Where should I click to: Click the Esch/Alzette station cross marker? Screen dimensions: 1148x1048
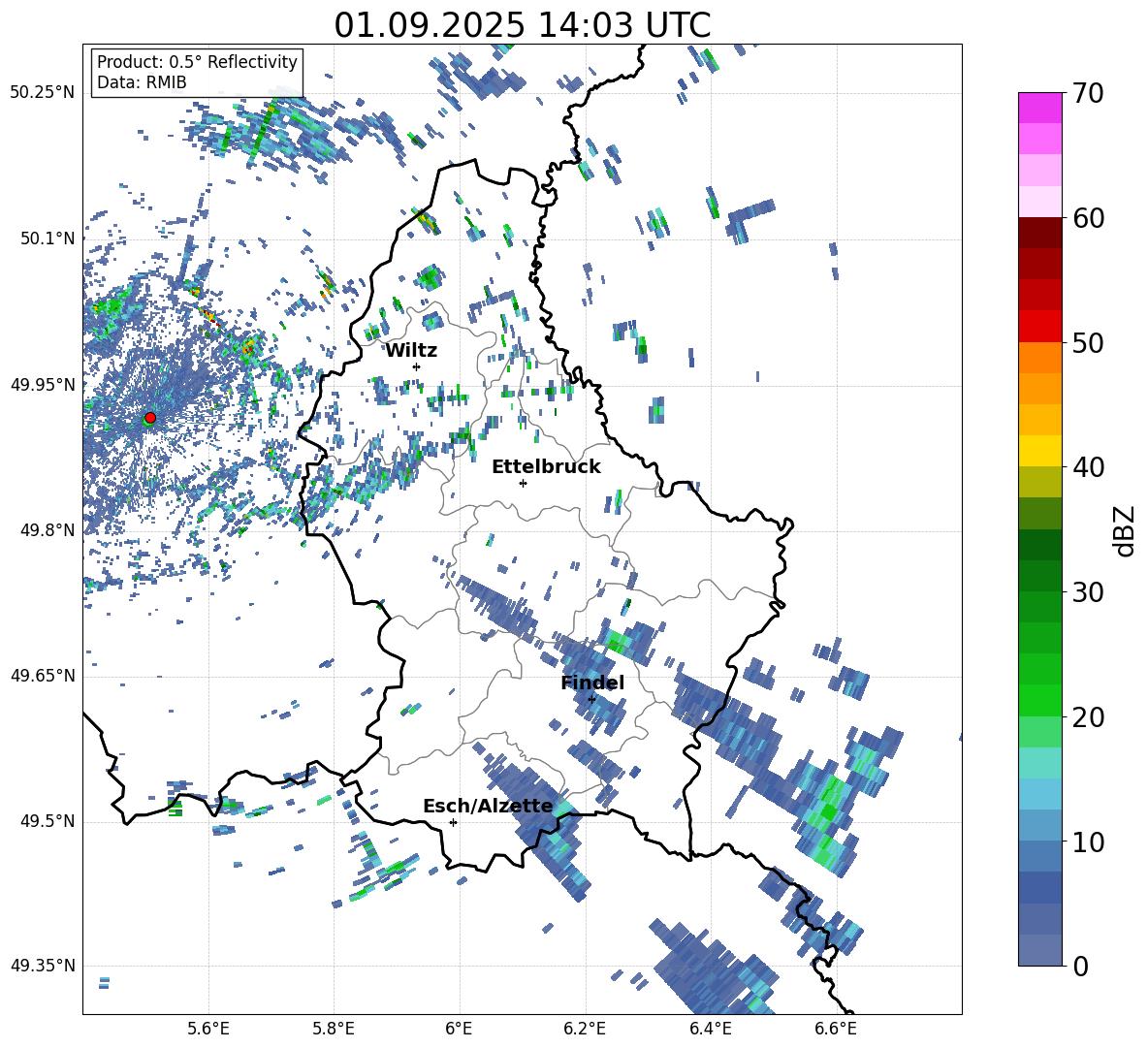click(453, 822)
